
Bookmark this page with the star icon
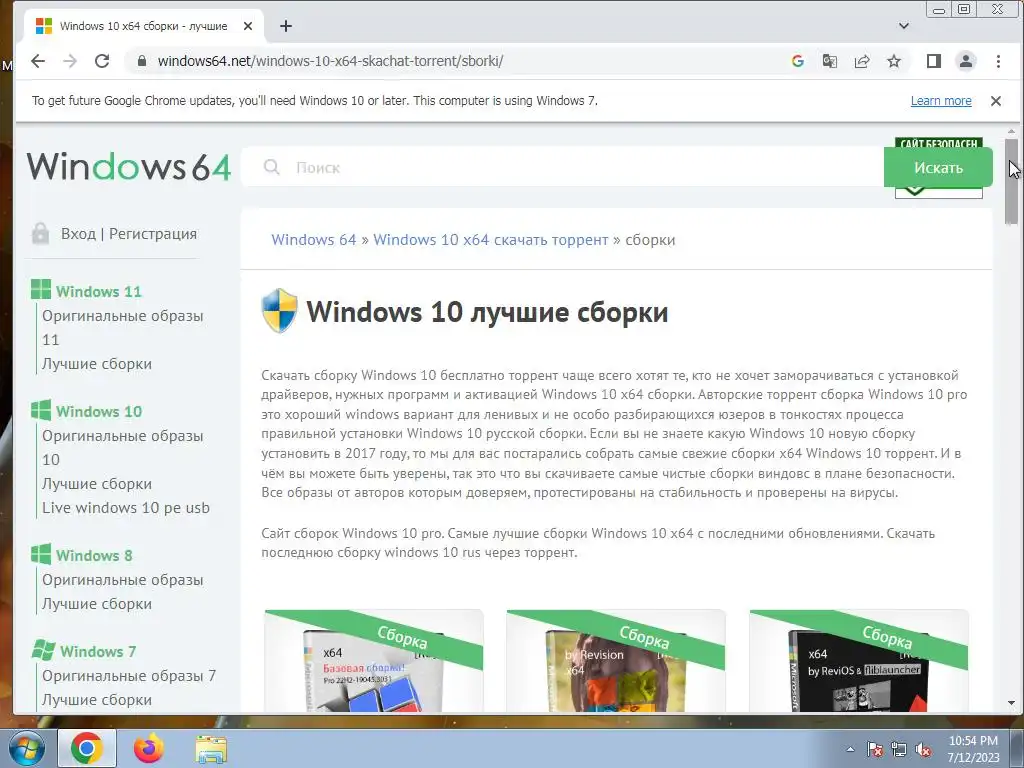point(894,61)
